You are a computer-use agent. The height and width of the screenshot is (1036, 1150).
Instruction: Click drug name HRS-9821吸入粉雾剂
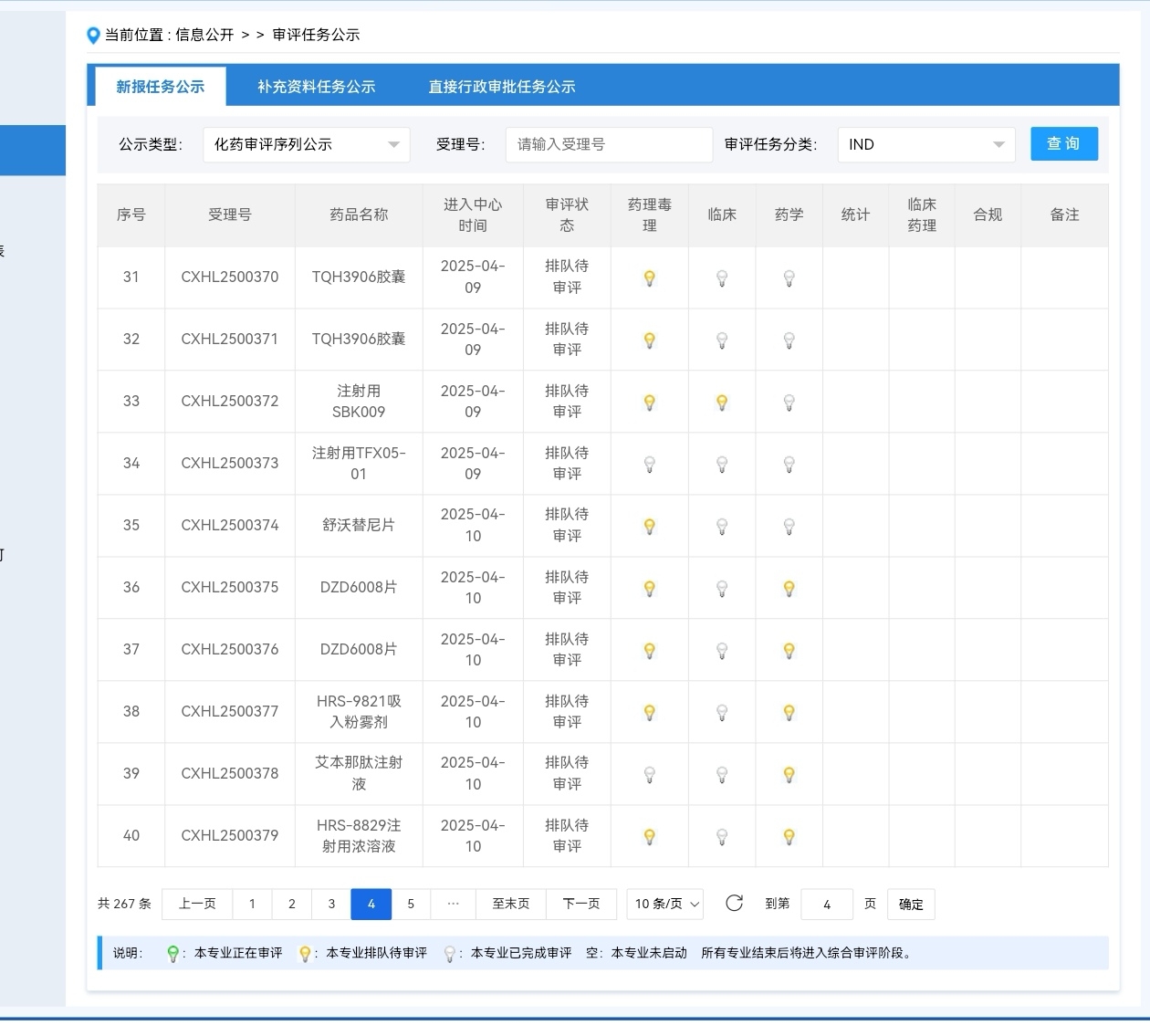359,711
